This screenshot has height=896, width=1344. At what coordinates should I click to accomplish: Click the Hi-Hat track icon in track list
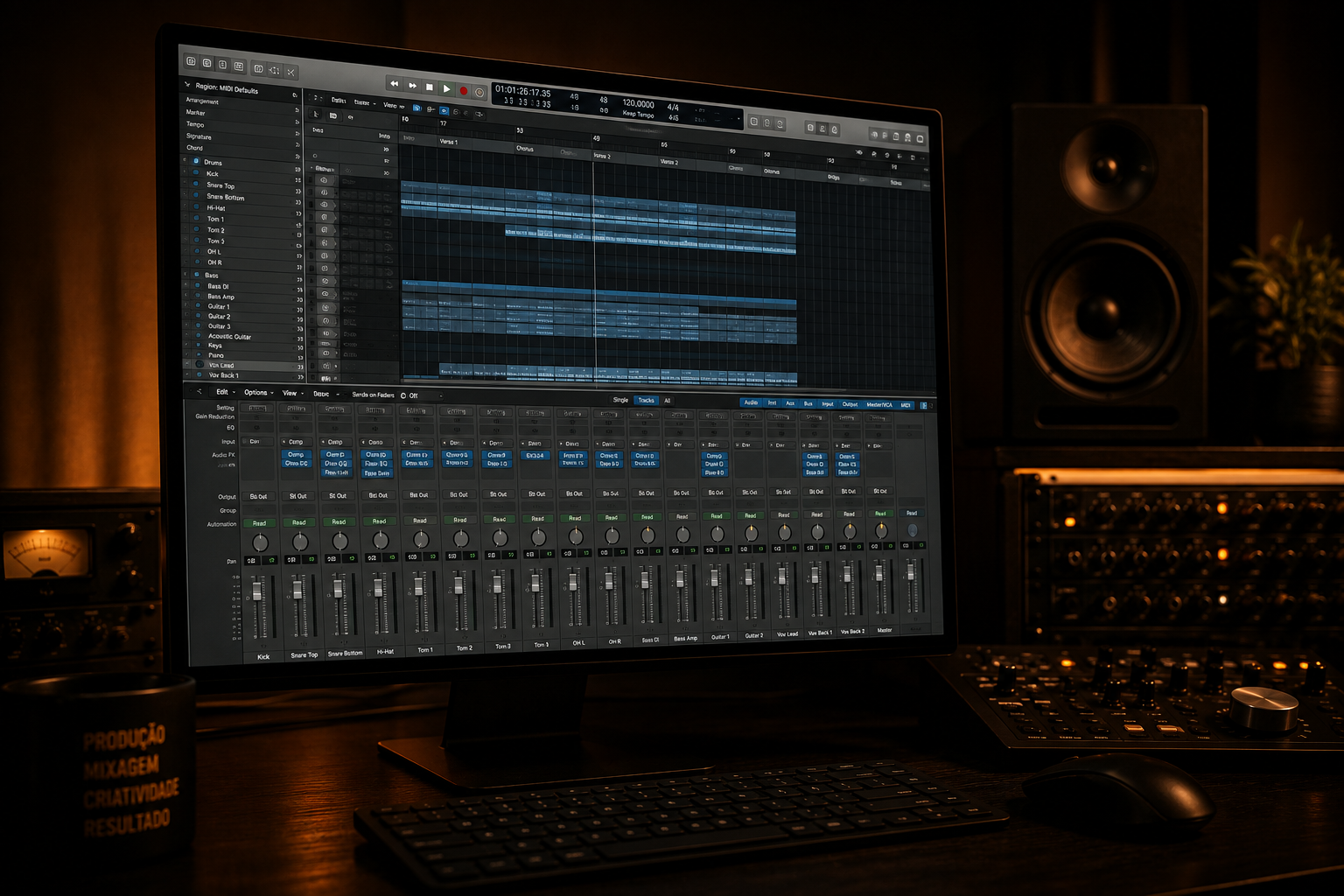[196, 206]
